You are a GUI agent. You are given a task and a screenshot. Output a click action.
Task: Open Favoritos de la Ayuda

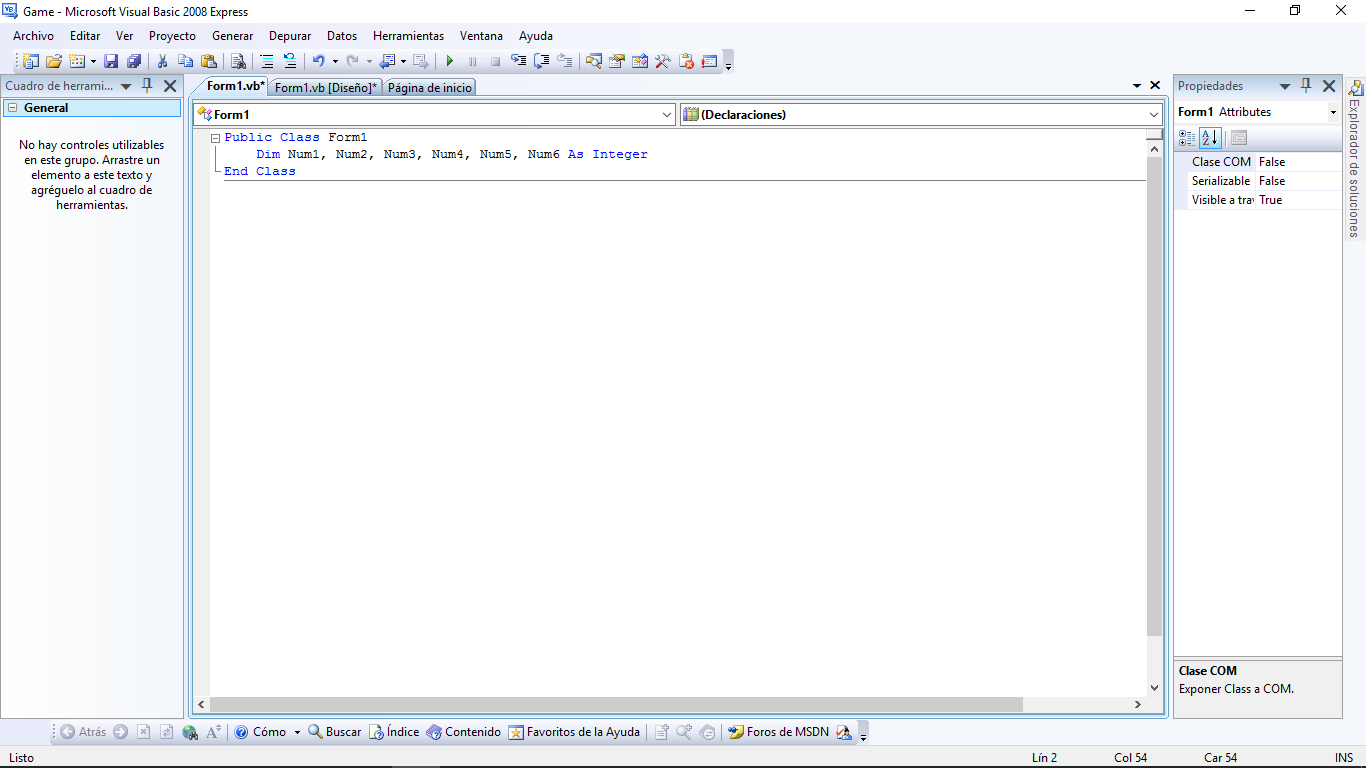click(x=574, y=732)
